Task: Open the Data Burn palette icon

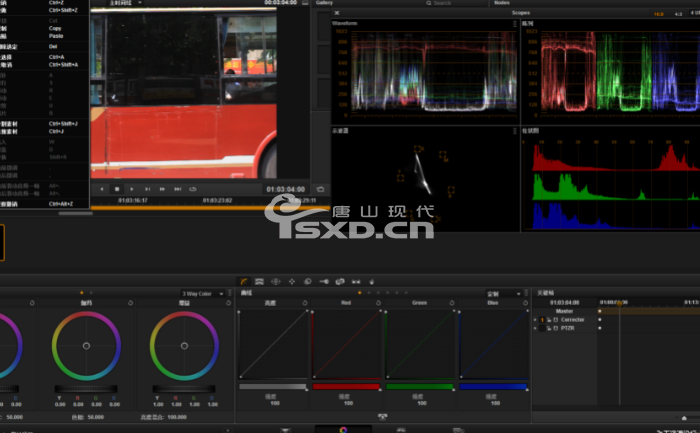Action: [x=371, y=281]
